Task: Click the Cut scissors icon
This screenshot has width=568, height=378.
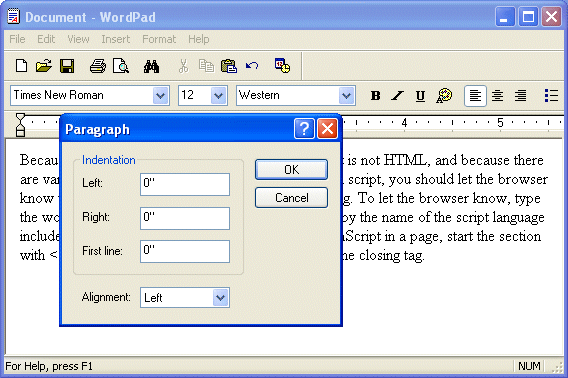Action: [x=184, y=66]
